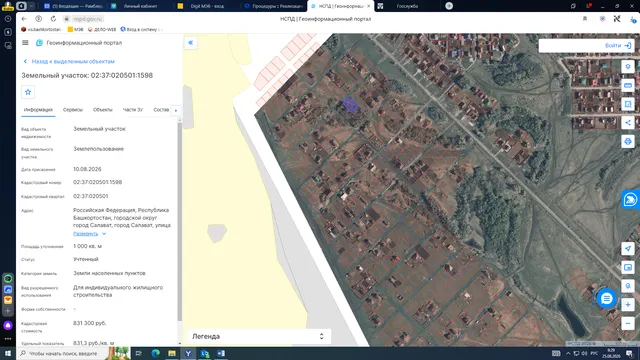The height and width of the screenshot is (360, 640).
Task: Switch to Digit МЭВ browser tab
Action: pos(207,6)
